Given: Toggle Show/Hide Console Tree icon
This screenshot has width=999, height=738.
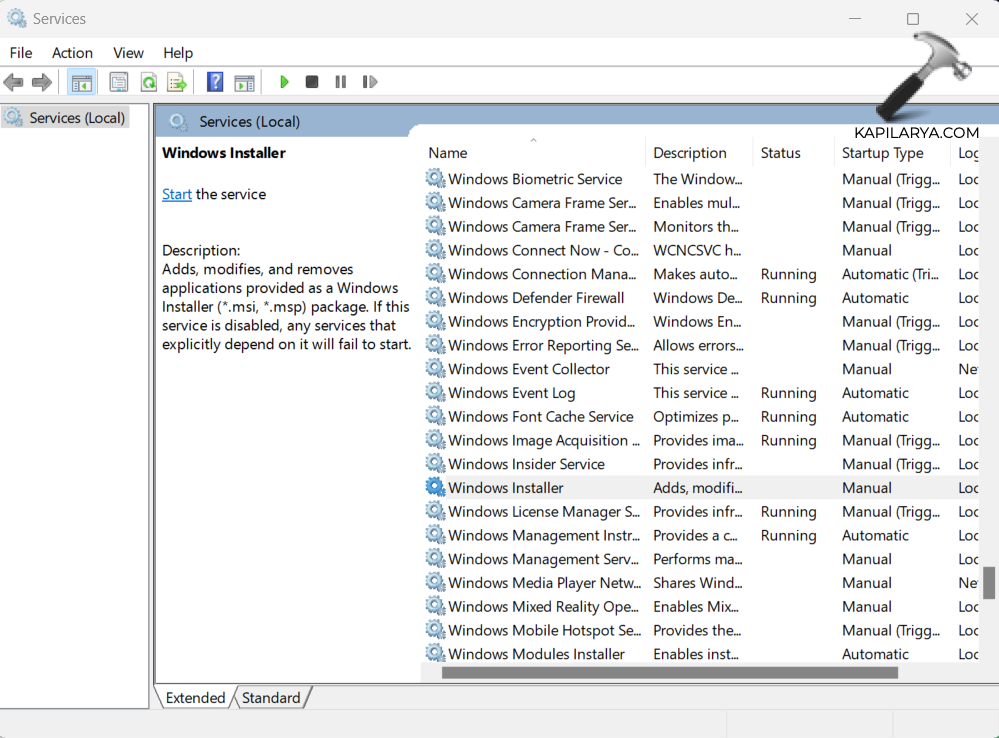Looking at the screenshot, I should pyautogui.click(x=82, y=82).
